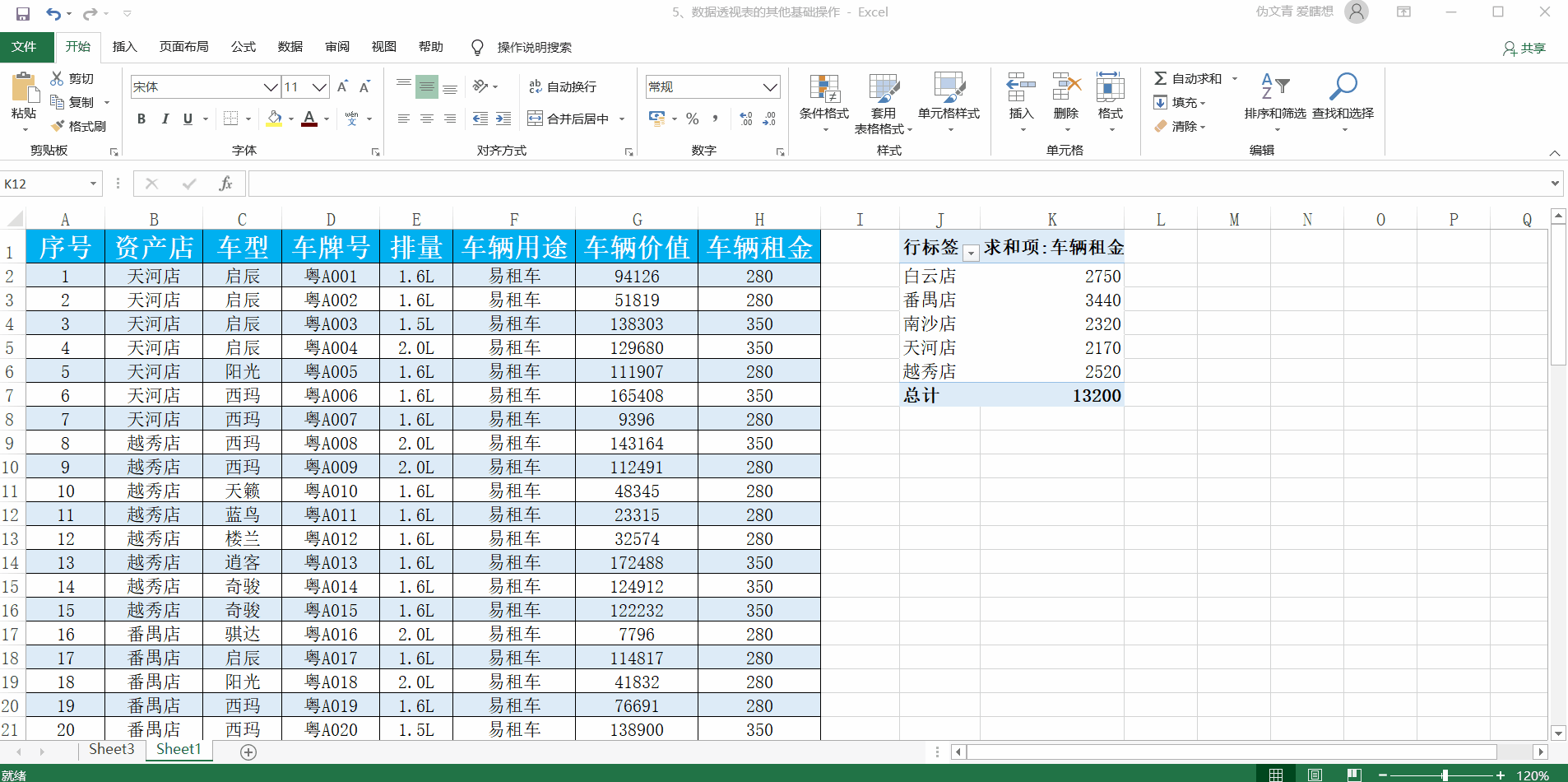Toggle center text alignment

click(426, 119)
